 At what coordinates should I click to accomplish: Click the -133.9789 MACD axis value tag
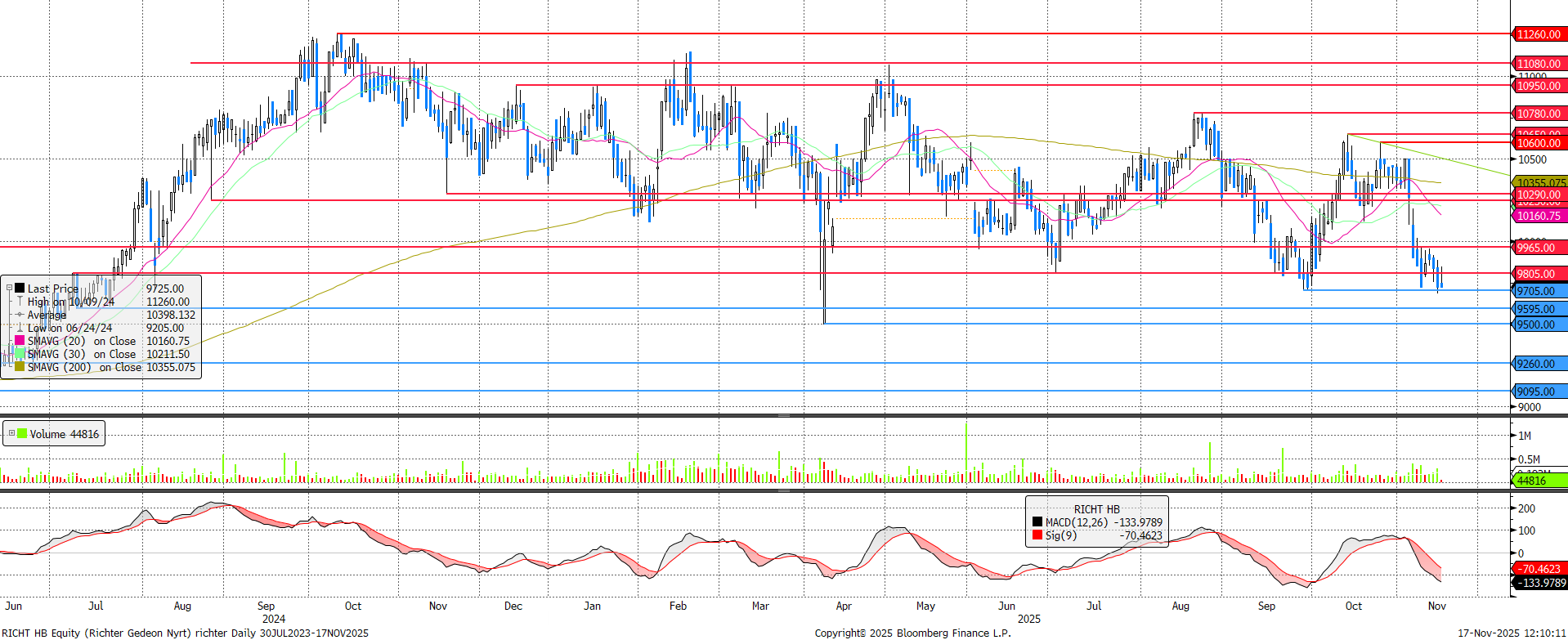pyautogui.click(x=1540, y=583)
